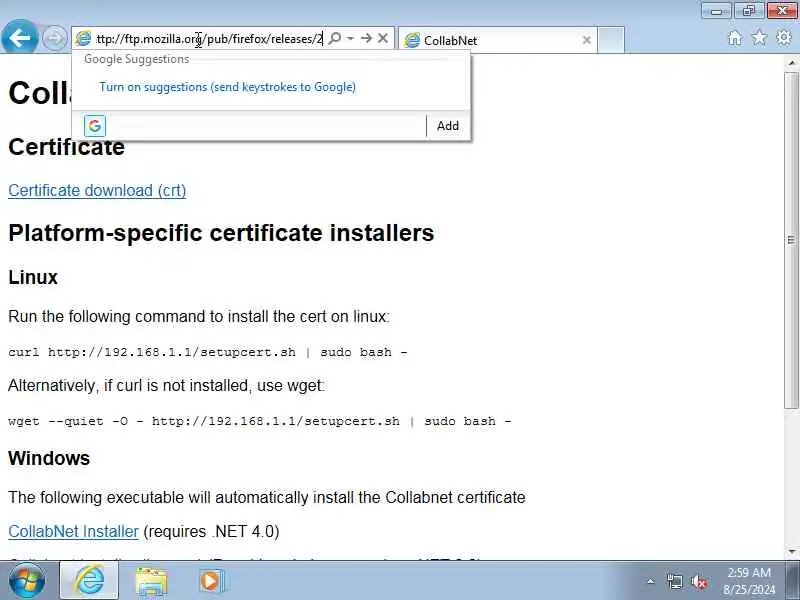Screen dimensions: 800x600
Task: Restore down the browser window
Action: click(x=749, y=11)
